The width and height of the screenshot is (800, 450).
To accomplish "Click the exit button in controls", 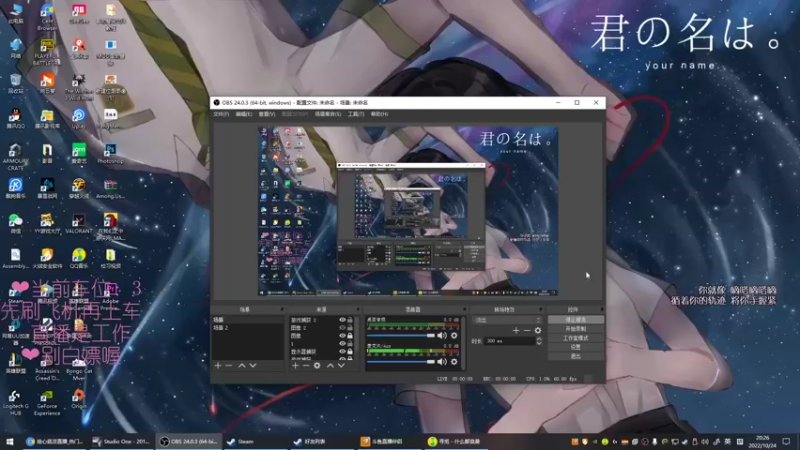I will (x=576, y=356).
